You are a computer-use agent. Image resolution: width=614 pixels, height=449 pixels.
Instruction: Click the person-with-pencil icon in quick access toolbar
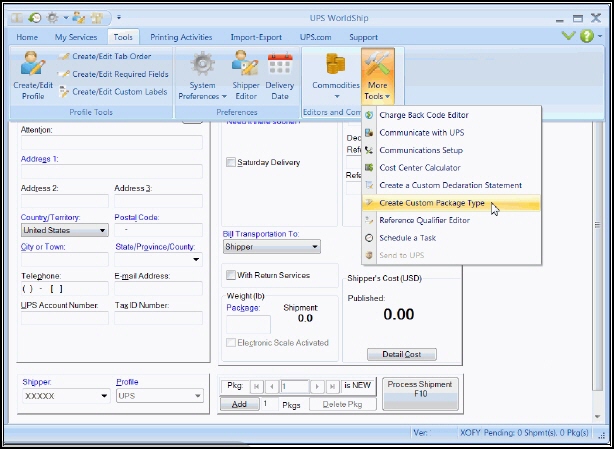[79, 18]
